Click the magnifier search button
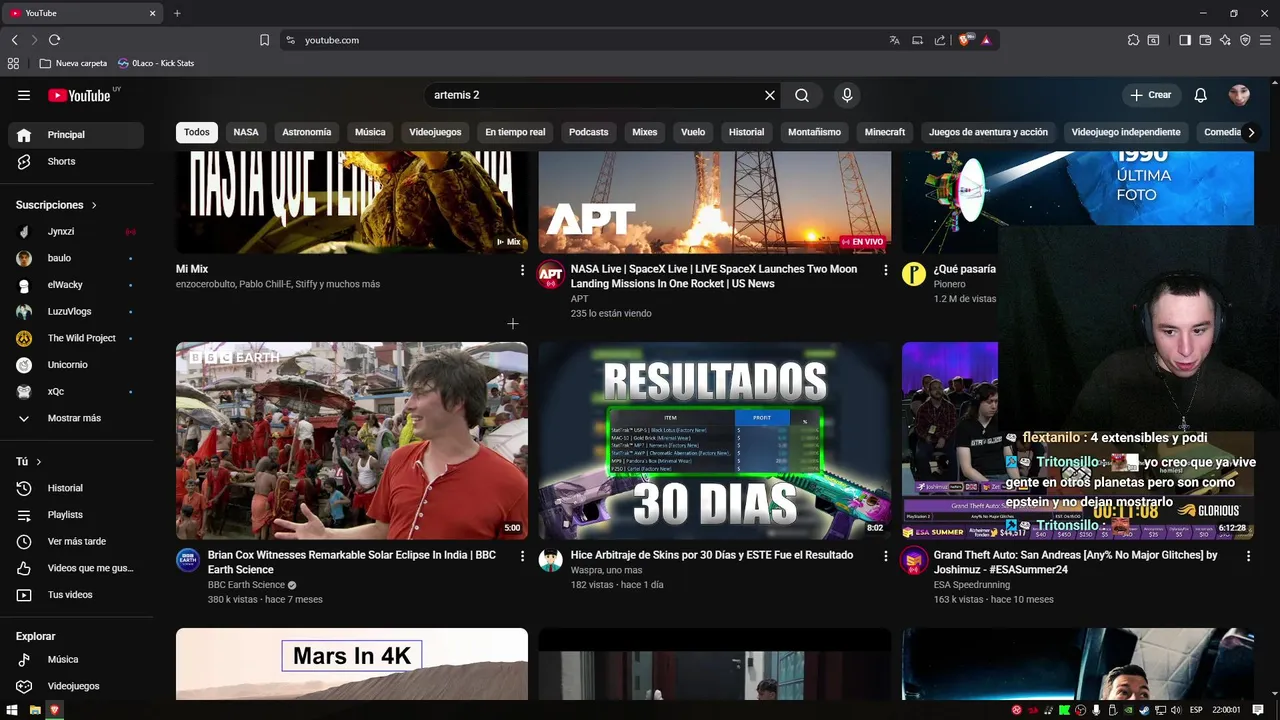Image resolution: width=1280 pixels, height=720 pixels. 802,95
